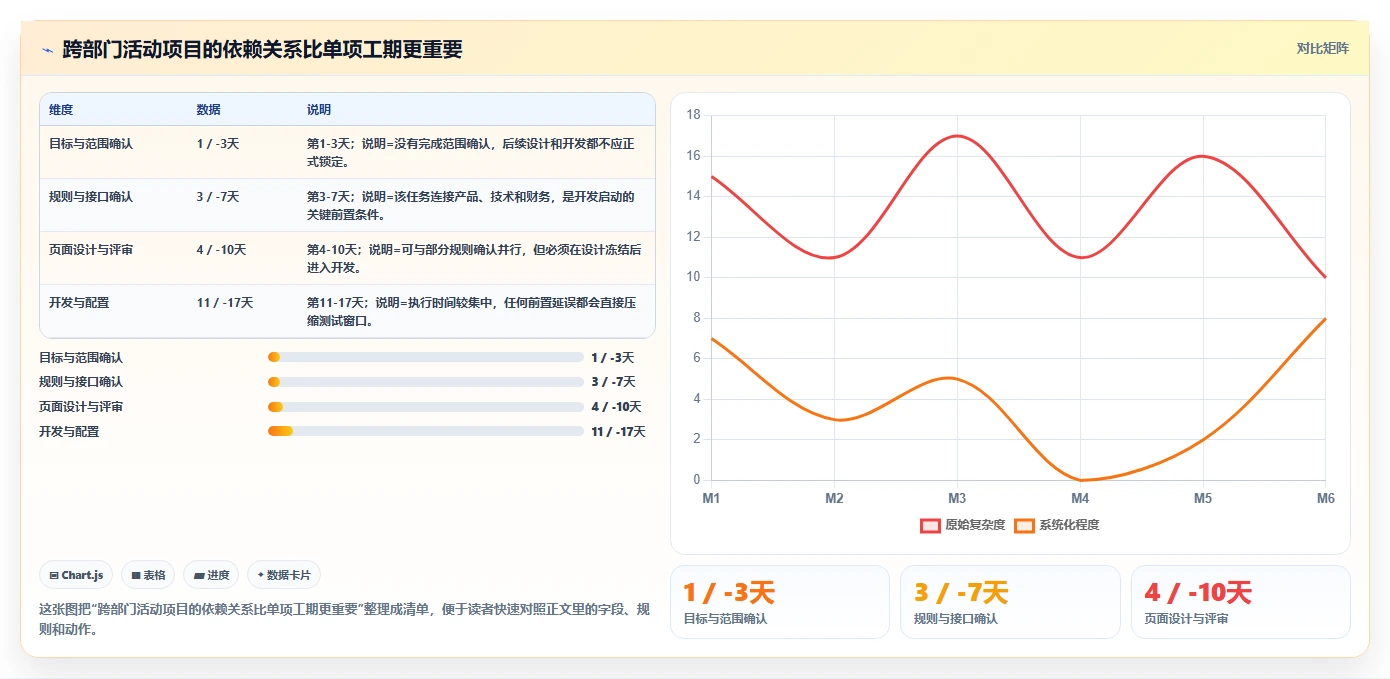This screenshot has width=1390, height=679.
Task: Click the orange line end point at M6
Action: coord(1326,318)
